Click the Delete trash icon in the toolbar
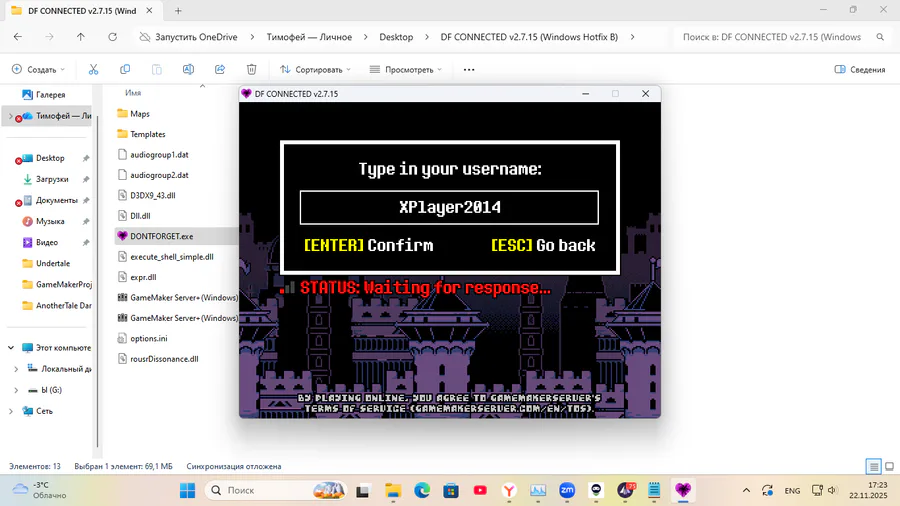The width and height of the screenshot is (900, 506). 251,69
